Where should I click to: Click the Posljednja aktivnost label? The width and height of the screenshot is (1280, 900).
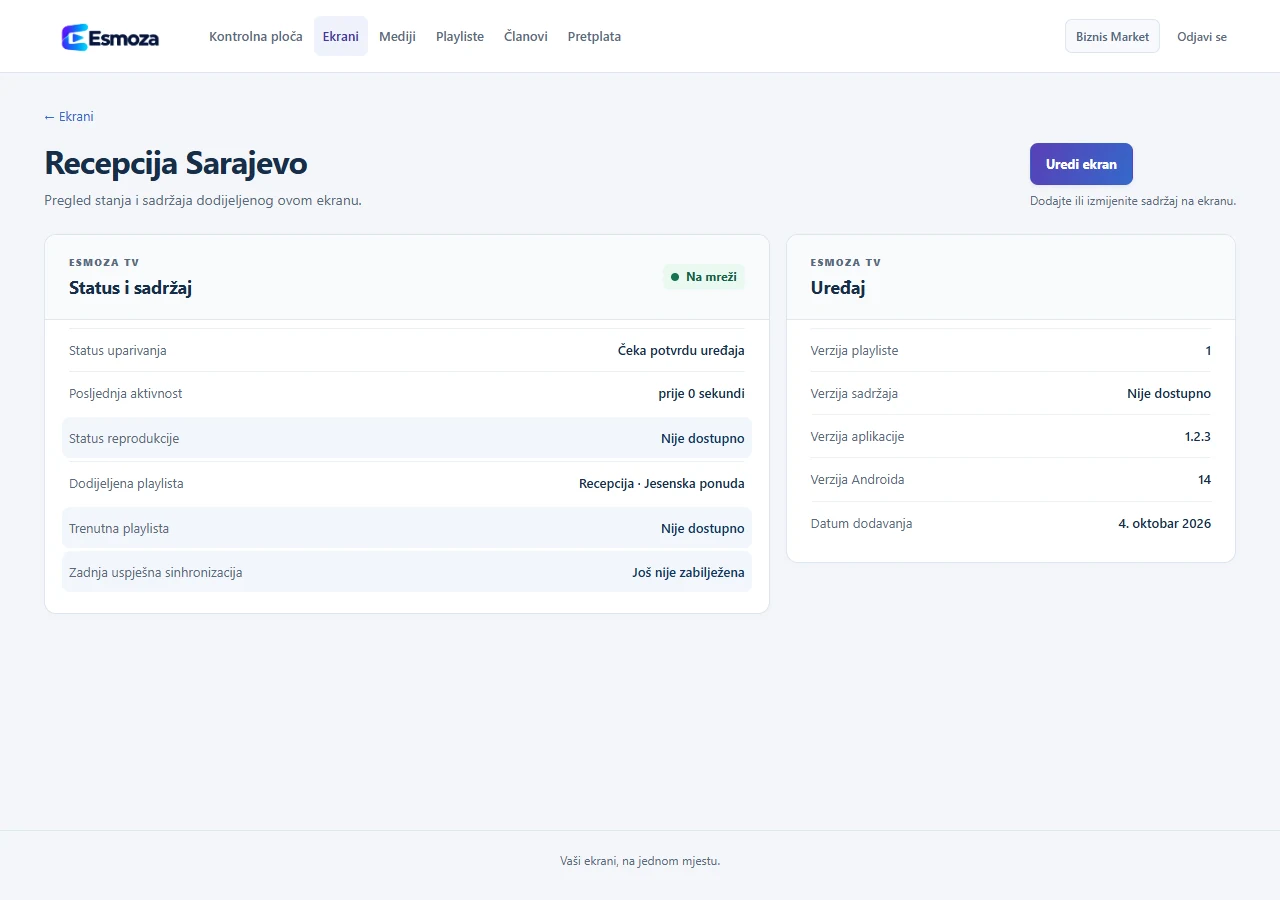(x=126, y=394)
